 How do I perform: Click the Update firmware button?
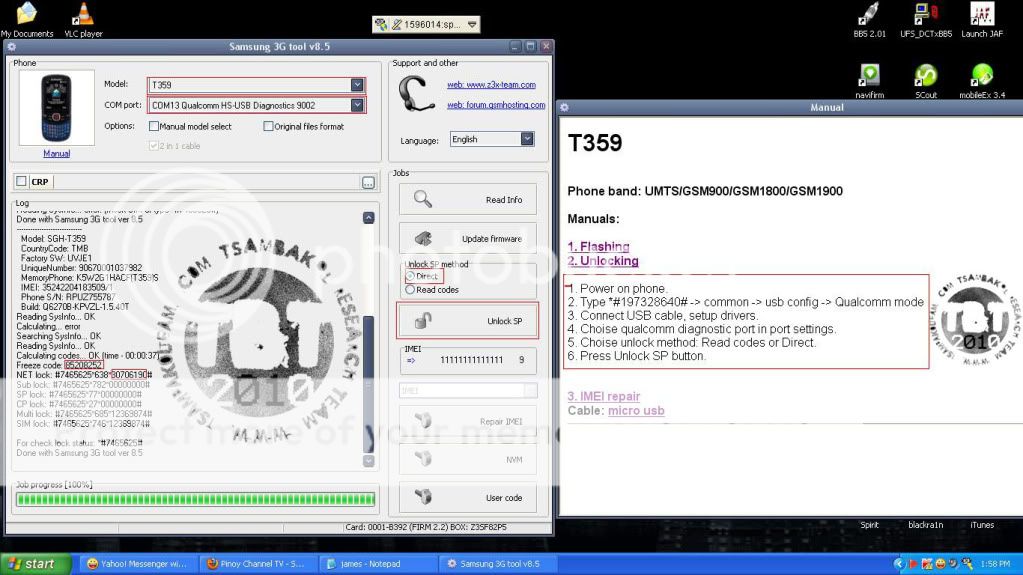[468, 239]
